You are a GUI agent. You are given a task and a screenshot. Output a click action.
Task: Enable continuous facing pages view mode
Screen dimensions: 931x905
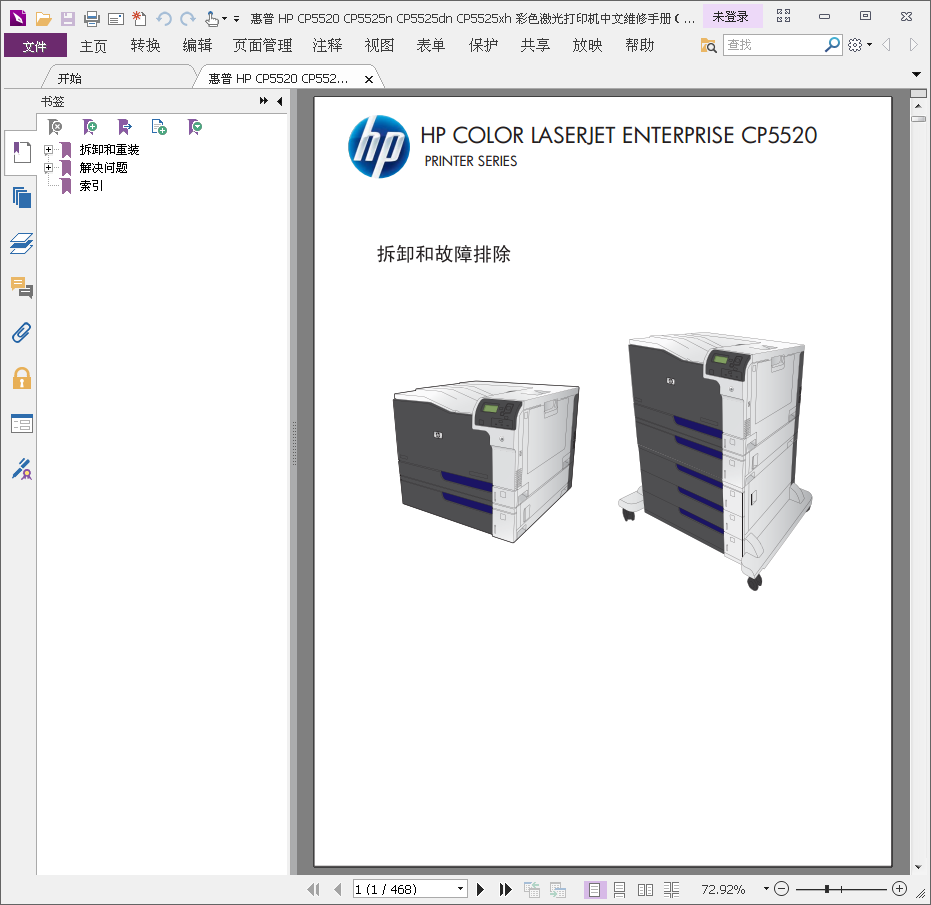[x=672, y=890]
